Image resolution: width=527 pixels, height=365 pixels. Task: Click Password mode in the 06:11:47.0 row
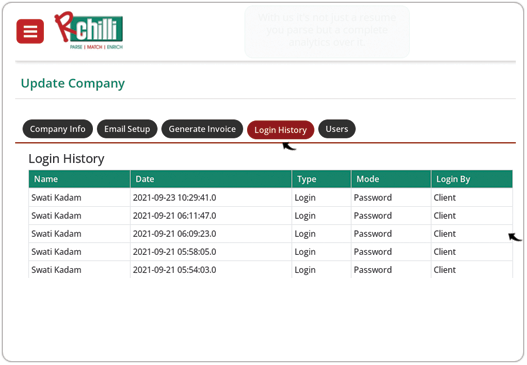click(373, 216)
